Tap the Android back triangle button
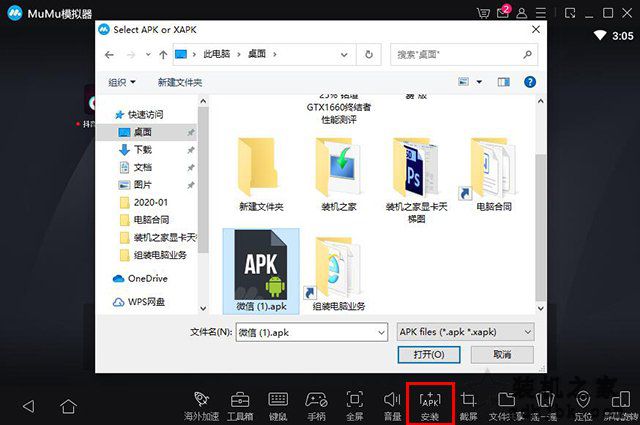 (x=29, y=406)
